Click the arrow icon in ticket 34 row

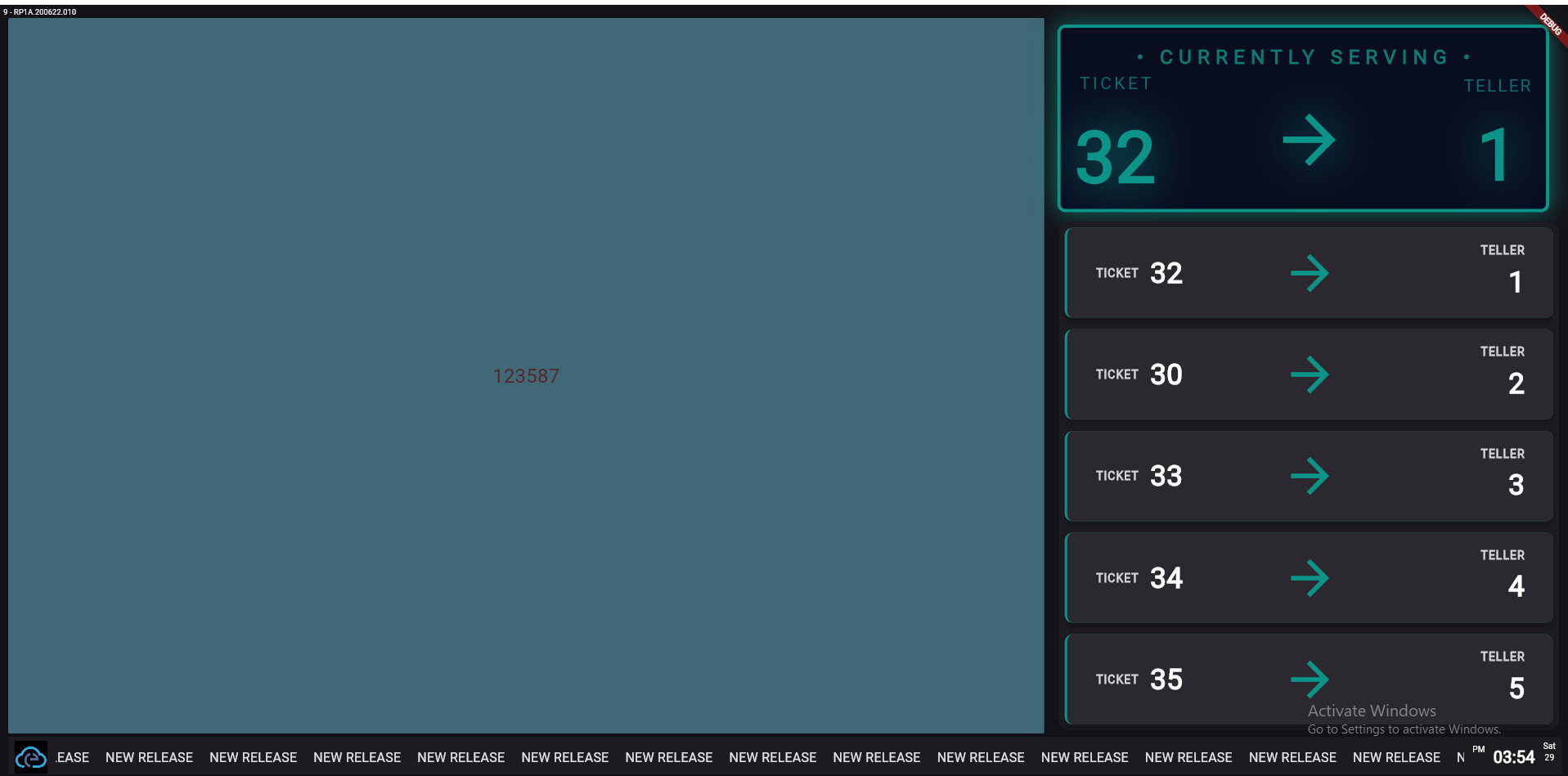tap(1310, 578)
